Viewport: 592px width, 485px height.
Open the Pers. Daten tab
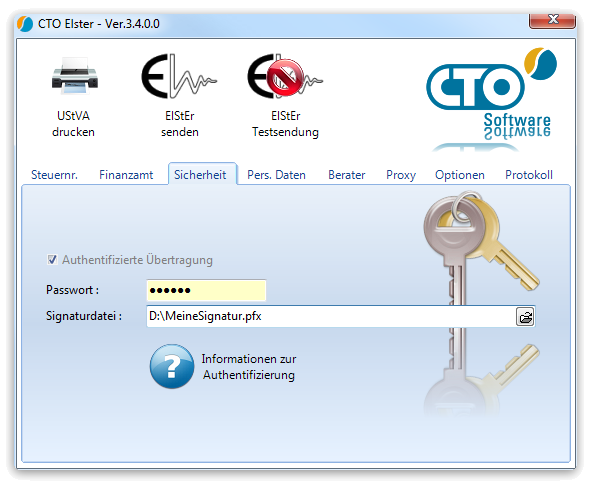pos(276,175)
